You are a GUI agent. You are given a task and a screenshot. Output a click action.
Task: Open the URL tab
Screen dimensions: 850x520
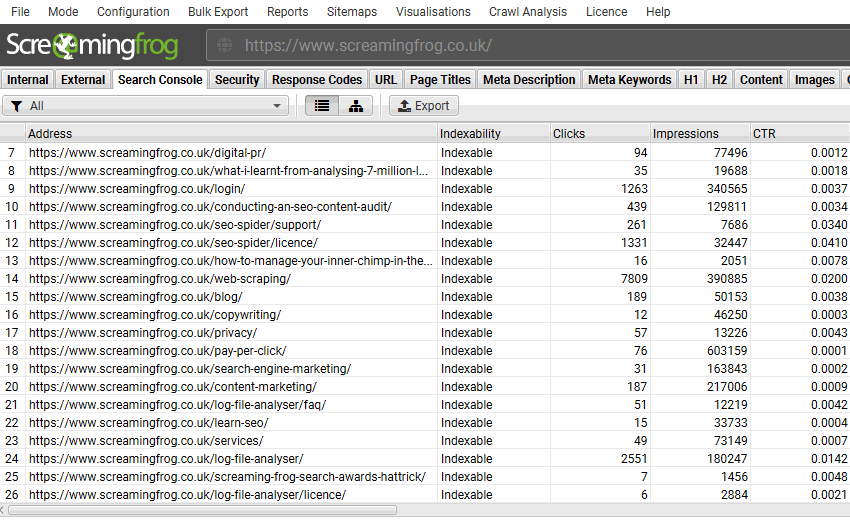pos(385,80)
